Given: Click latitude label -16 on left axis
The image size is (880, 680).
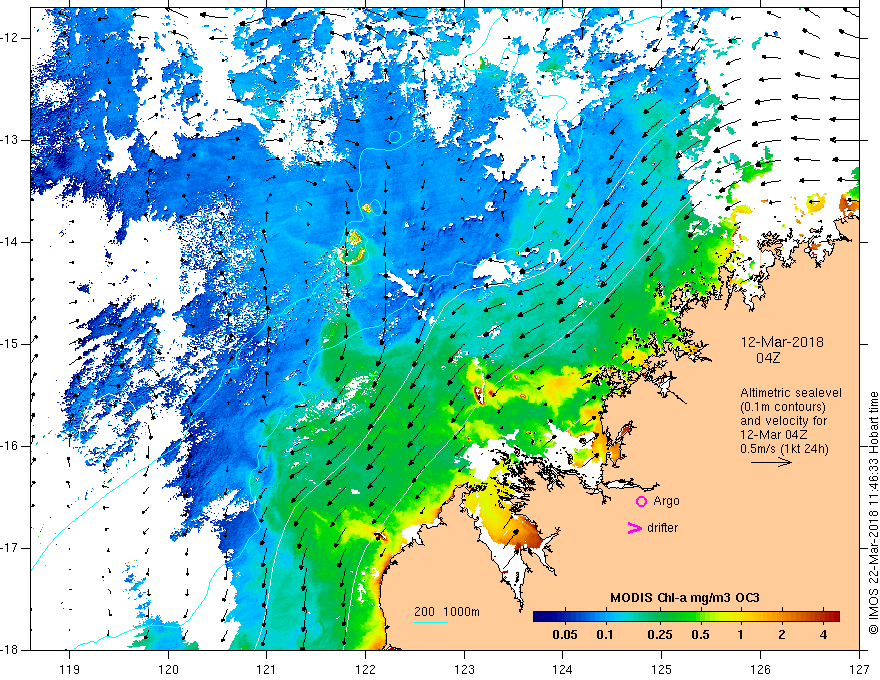Looking at the screenshot, I should click(x=10, y=446).
